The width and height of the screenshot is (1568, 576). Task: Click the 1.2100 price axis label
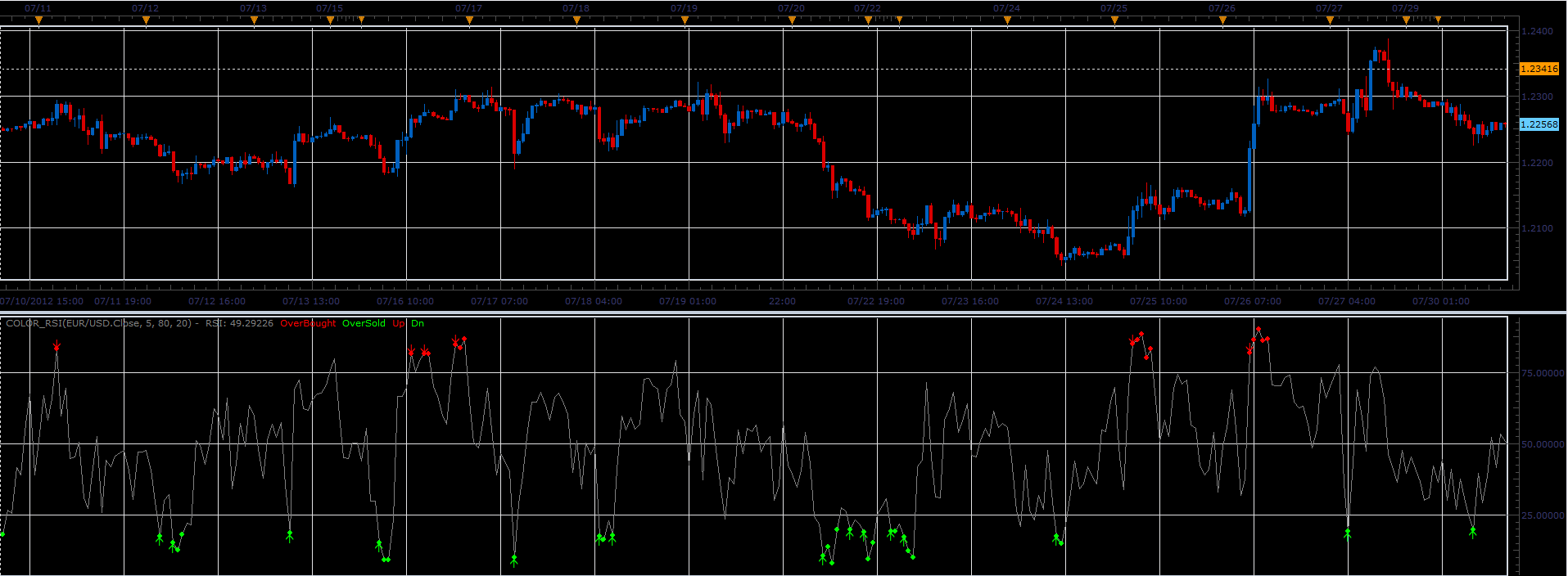click(x=1537, y=228)
